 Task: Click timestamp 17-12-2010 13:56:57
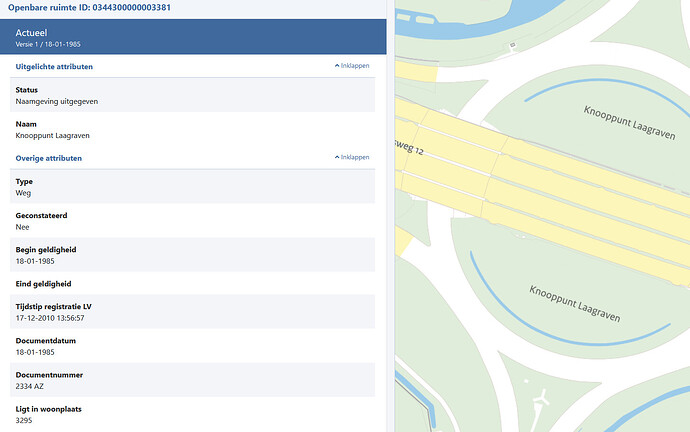pos(50,318)
